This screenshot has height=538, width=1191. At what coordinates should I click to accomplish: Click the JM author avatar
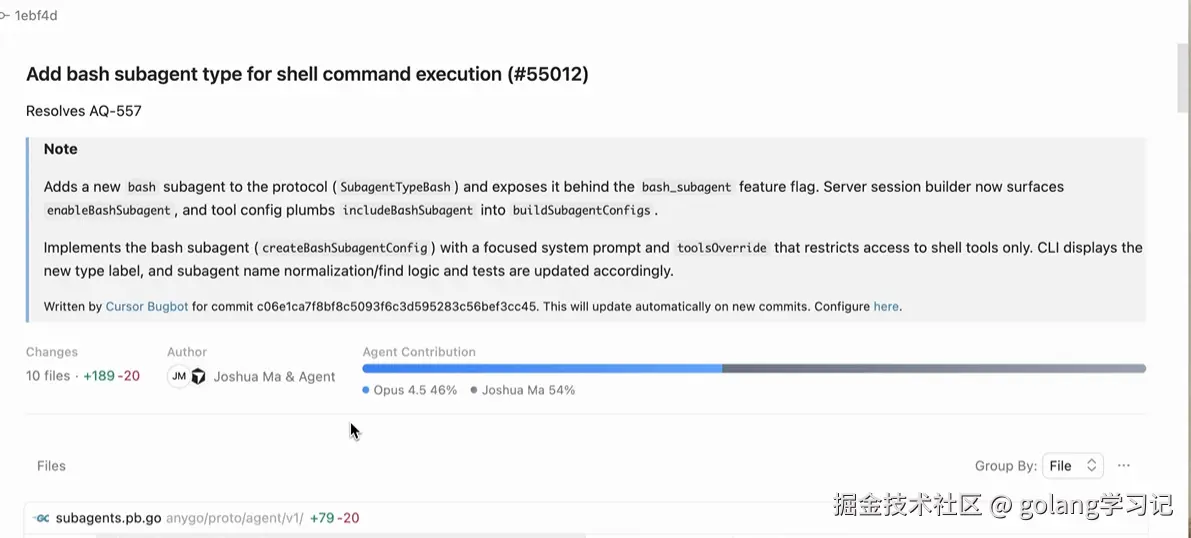(x=178, y=376)
